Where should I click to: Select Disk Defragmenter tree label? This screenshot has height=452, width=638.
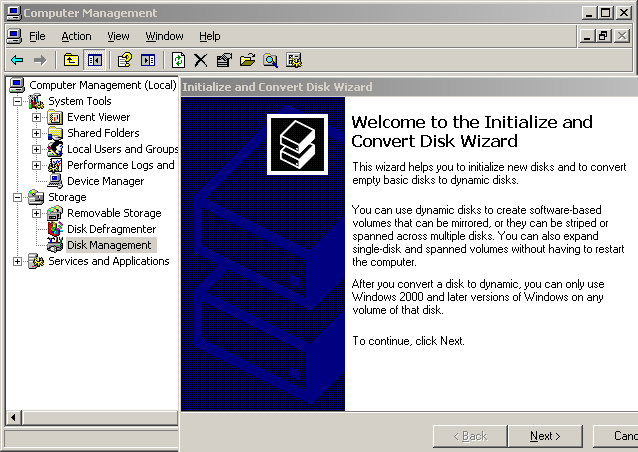111,229
